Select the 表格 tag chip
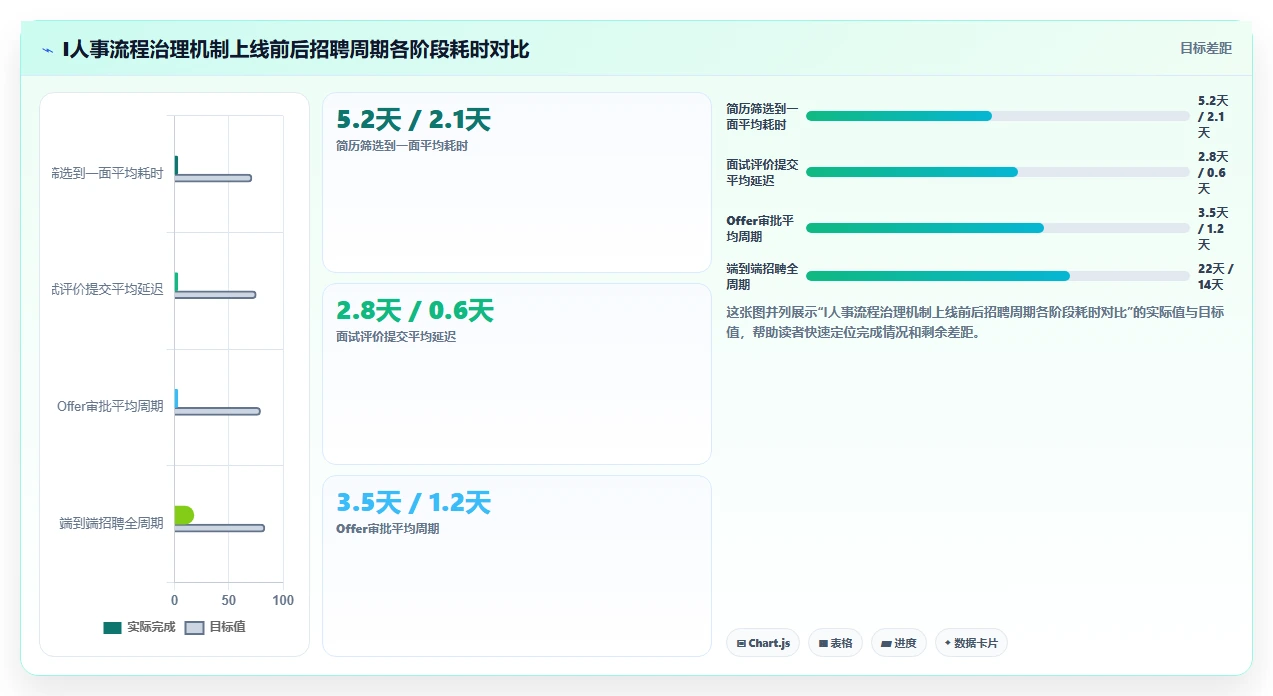Image resolution: width=1273 pixels, height=696 pixels. pos(835,643)
